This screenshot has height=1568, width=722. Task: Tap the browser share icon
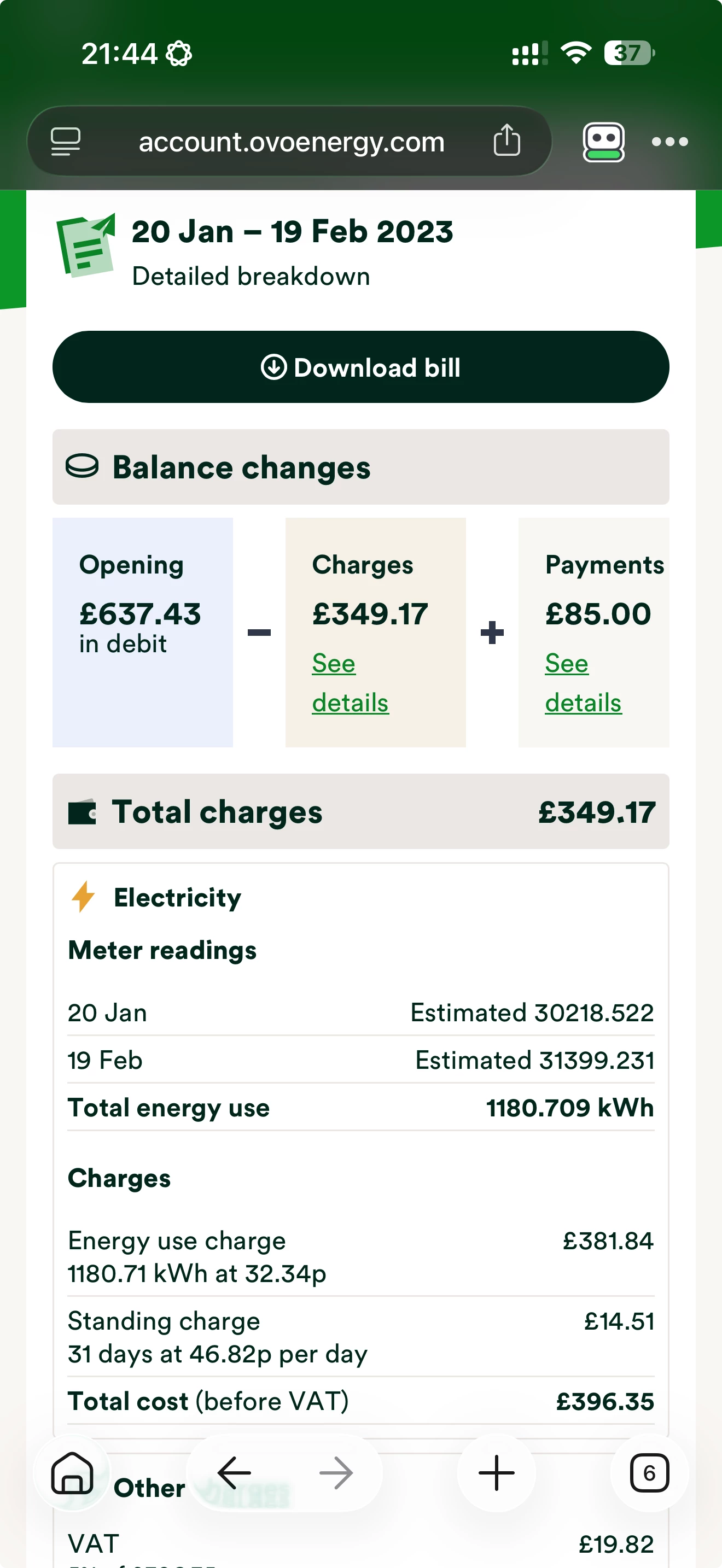click(506, 141)
